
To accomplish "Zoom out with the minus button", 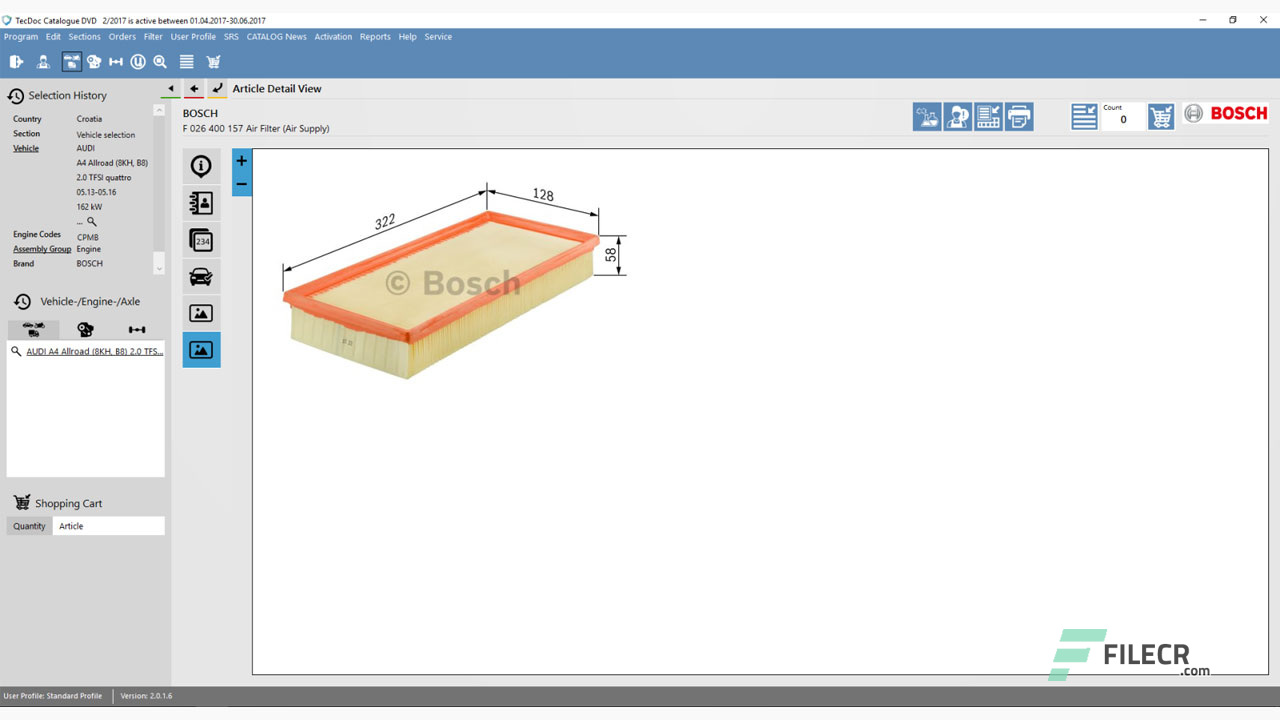I will (241, 184).
